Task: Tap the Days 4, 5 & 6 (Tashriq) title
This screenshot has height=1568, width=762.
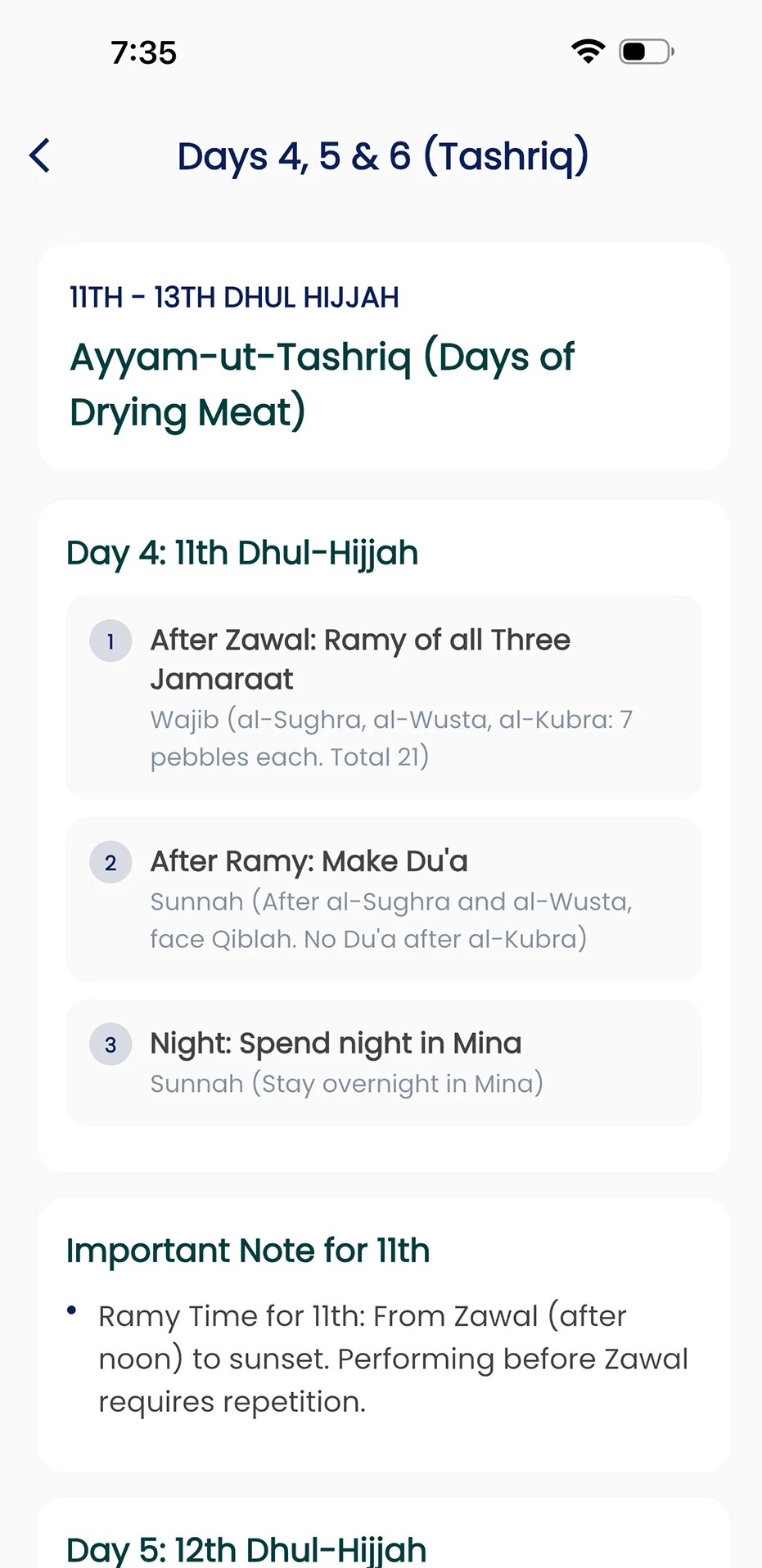Action: pos(383,155)
